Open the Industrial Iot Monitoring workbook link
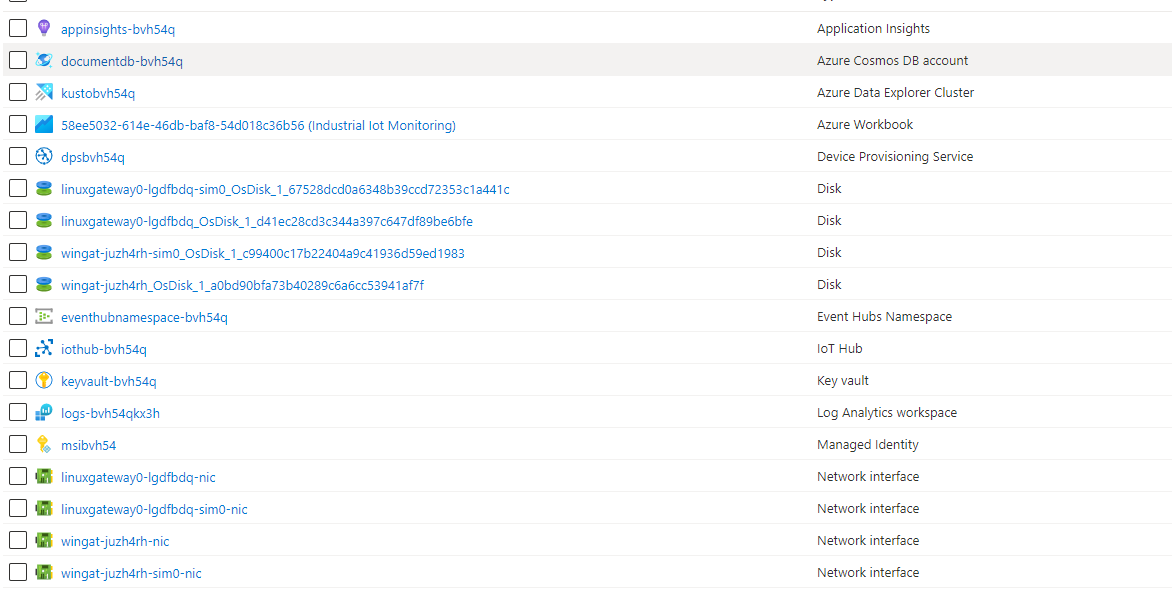 pyautogui.click(x=260, y=124)
